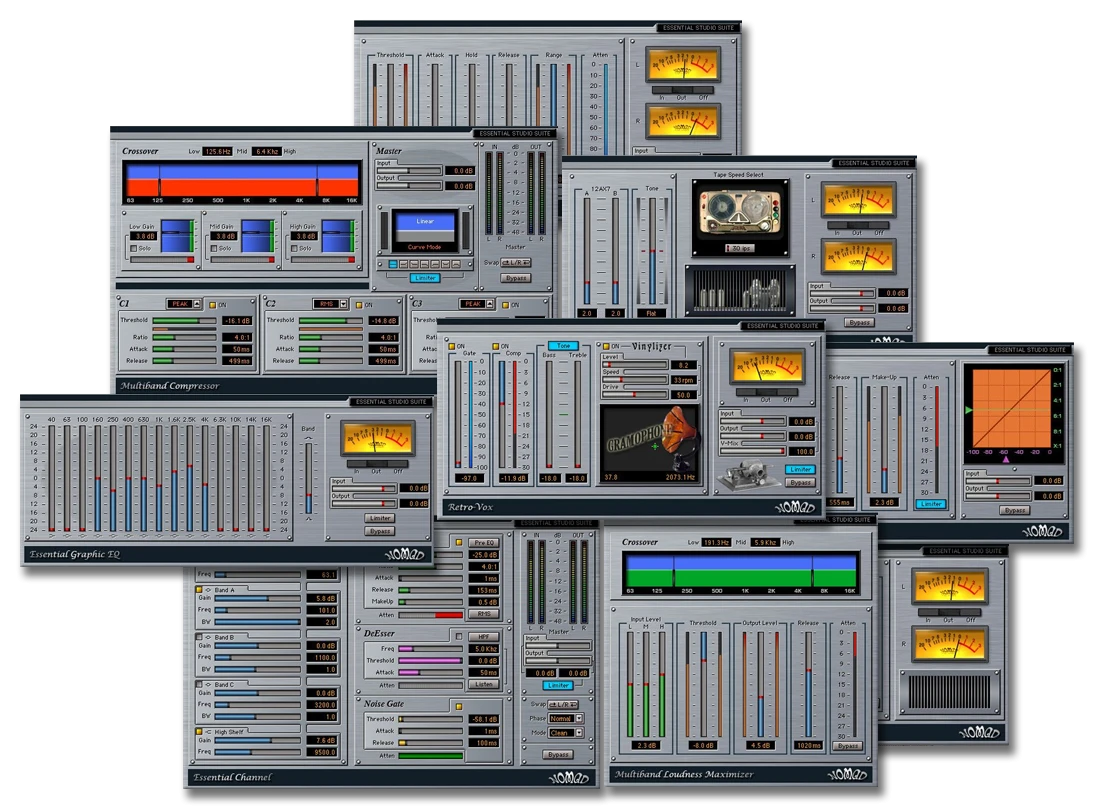Enable the Low Gain Solo checkbox
The width and height of the screenshot is (1094, 809).
point(134,248)
